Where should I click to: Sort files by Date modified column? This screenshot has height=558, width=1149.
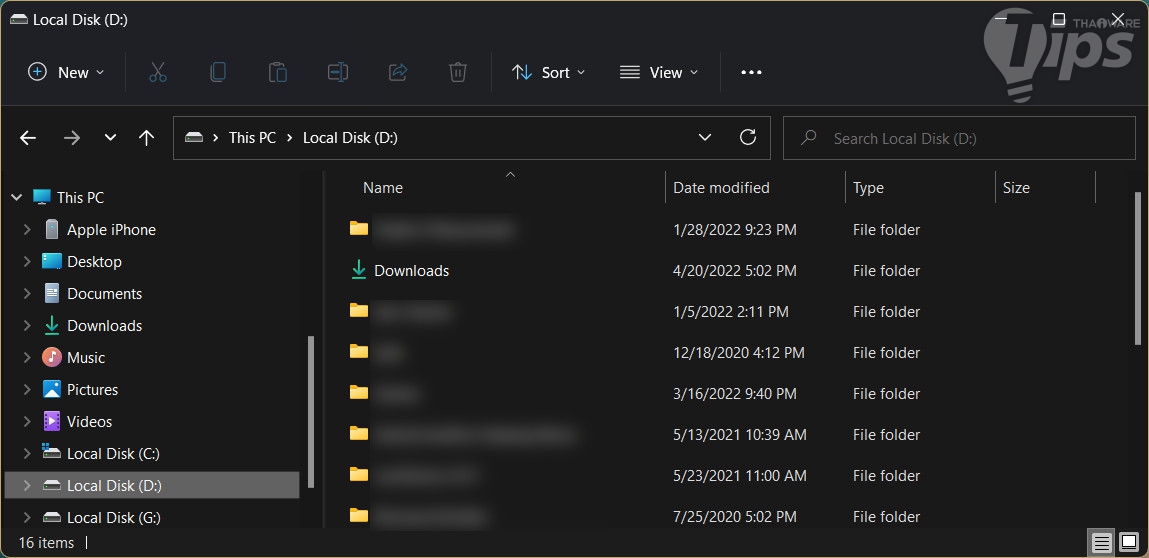pos(721,188)
